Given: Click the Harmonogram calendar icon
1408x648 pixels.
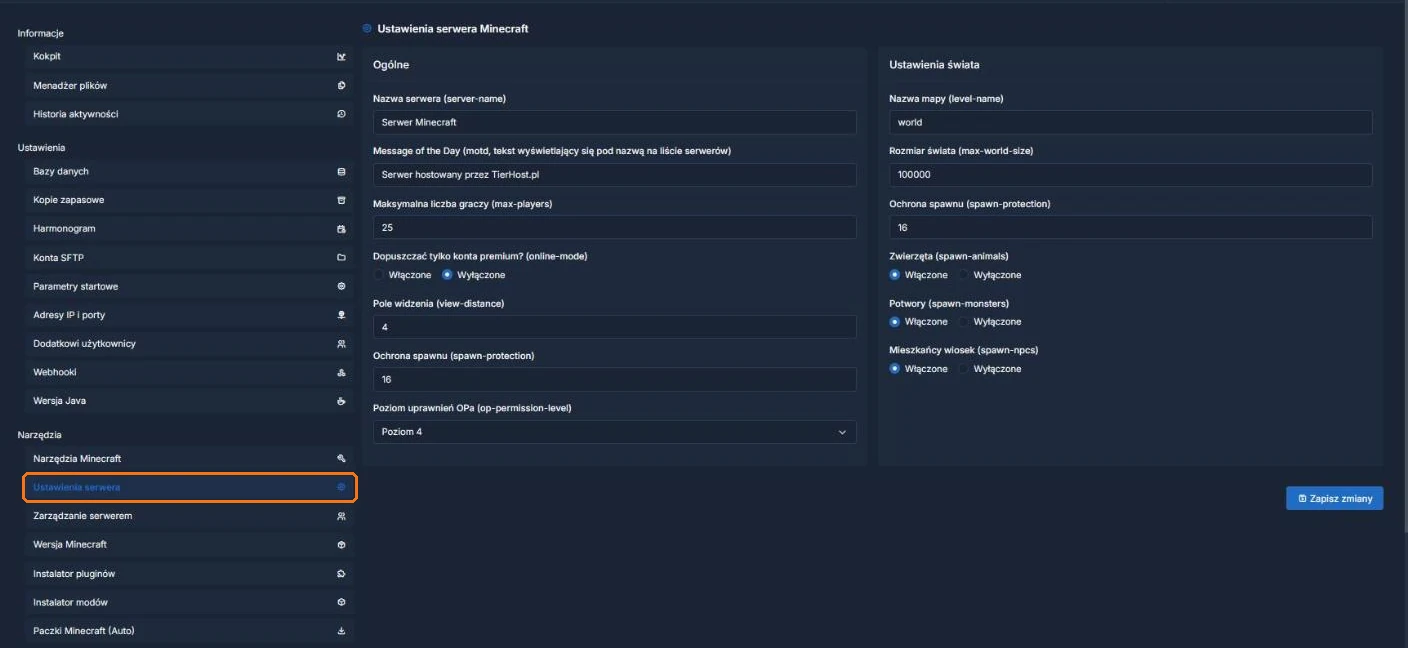Looking at the screenshot, I should click(x=341, y=229).
